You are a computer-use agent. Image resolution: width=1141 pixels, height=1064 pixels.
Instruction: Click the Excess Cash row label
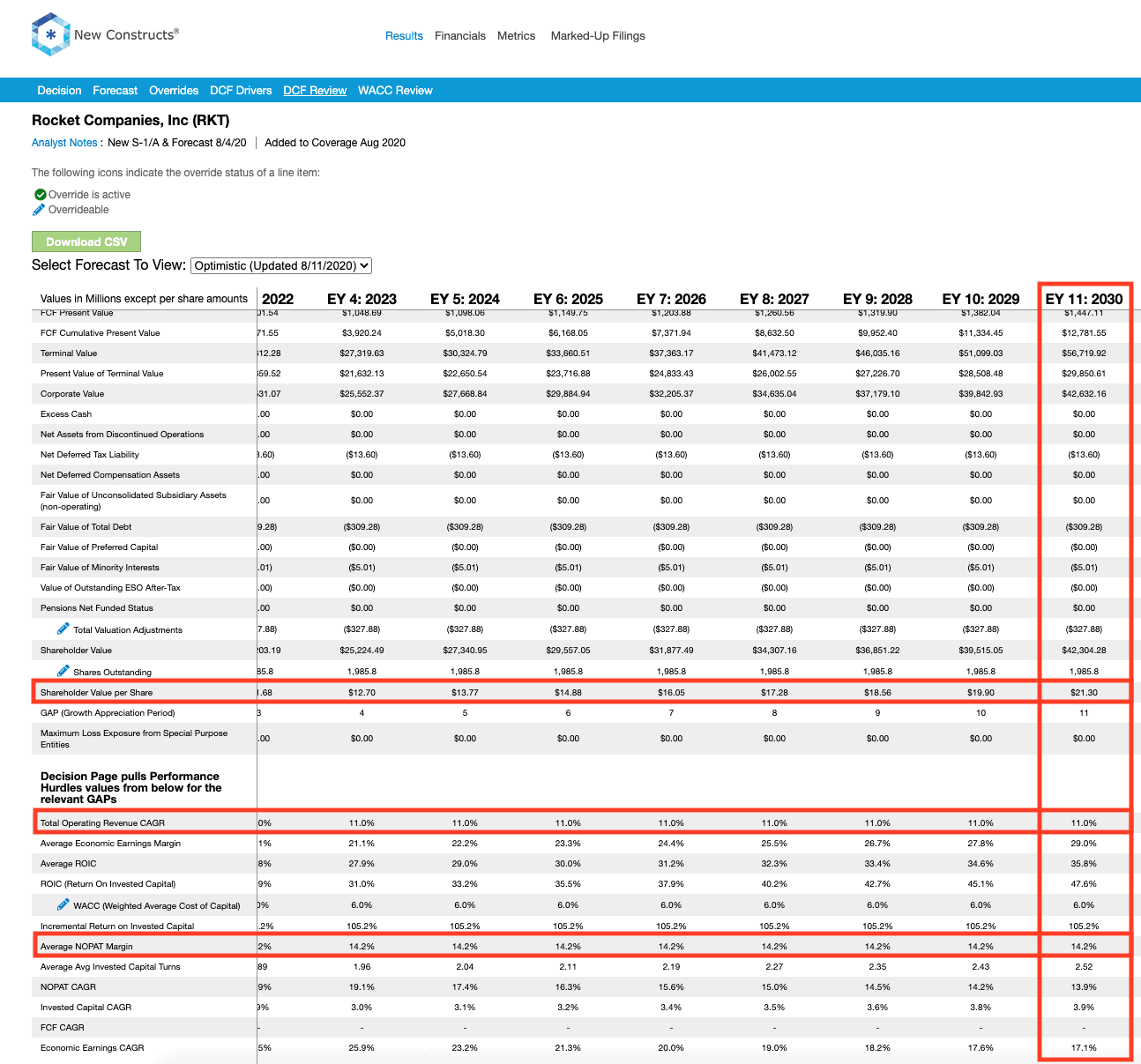66,414
